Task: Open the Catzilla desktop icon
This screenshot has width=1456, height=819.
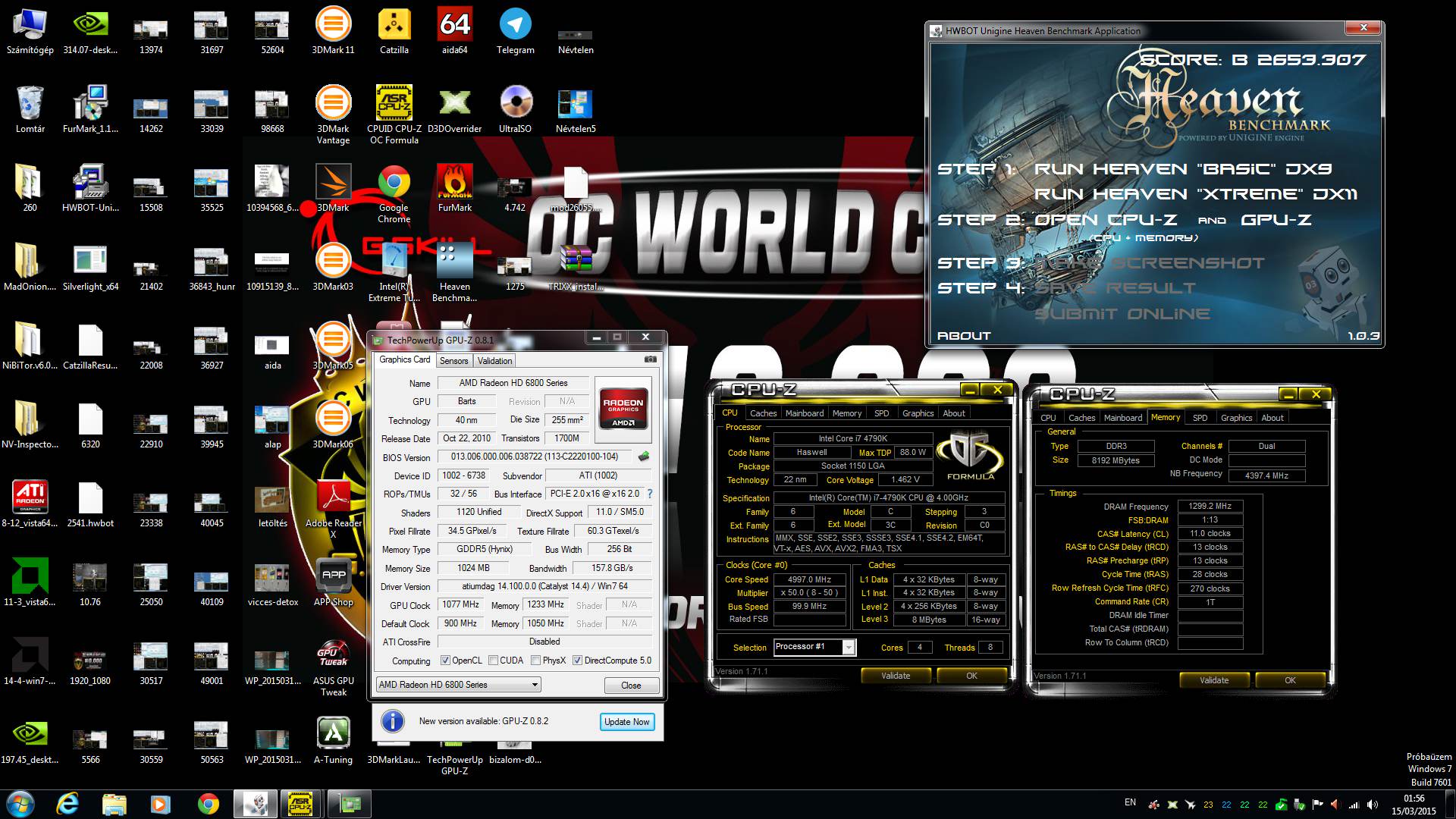Action: pyautogui.click(x=394, y=31)
